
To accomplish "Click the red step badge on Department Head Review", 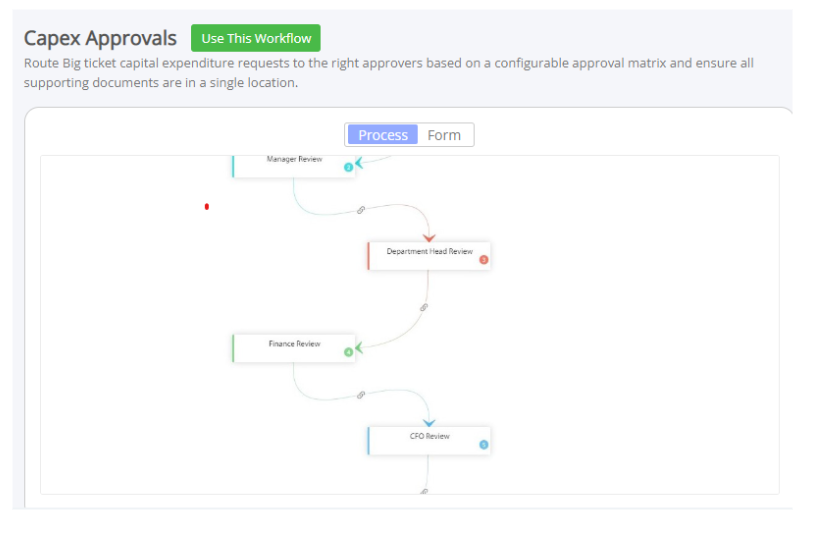I will 484,260.
